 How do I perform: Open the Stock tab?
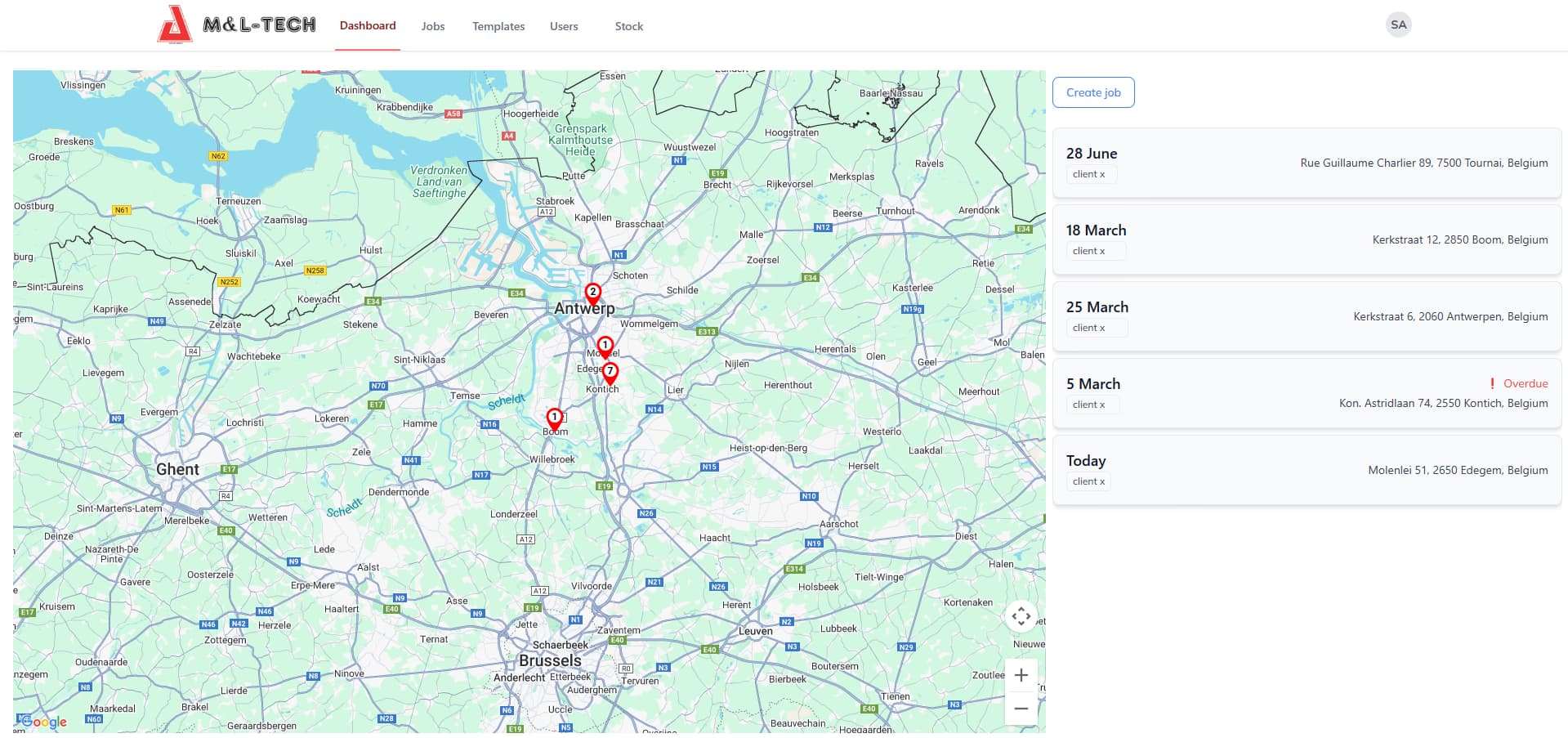click(629, 26)
